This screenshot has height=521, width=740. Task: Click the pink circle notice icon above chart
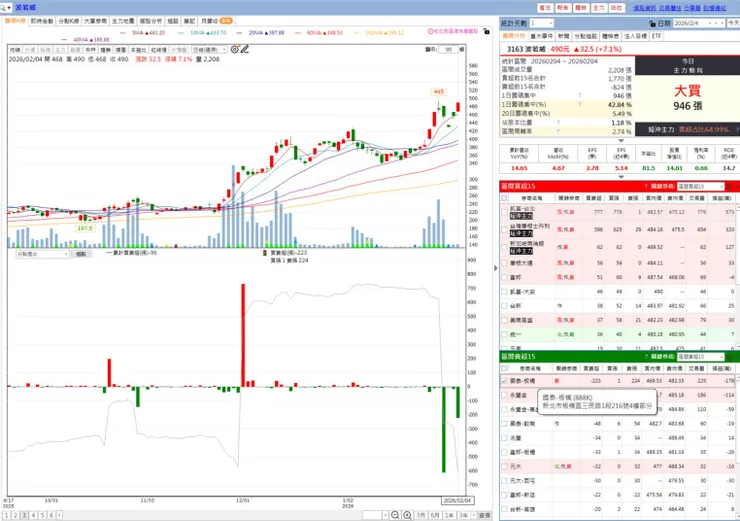[x=430, y=31]
